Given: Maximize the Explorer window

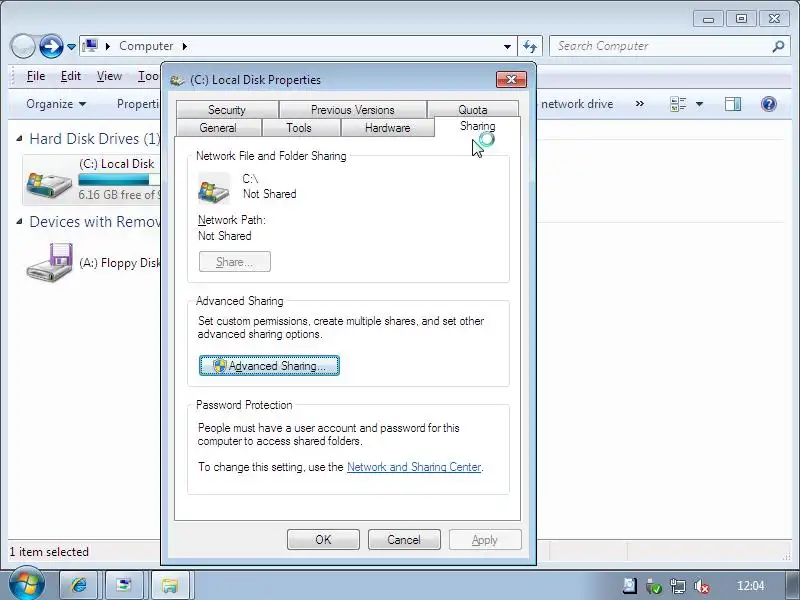Looking at the screenshot, I should 741,19.
